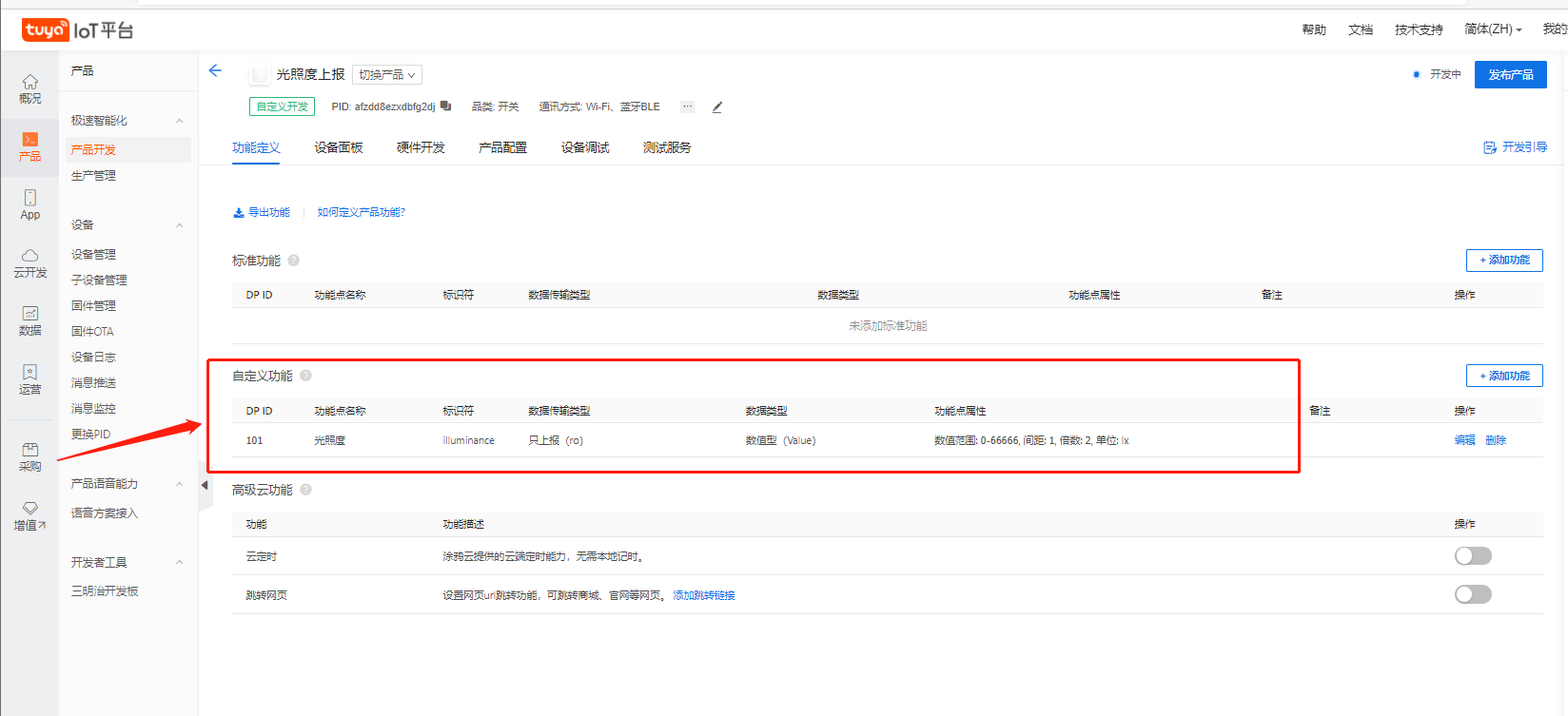Viewport: 1568px width, 716px height.
Task: Collapse the 设备 menu group
Action: point(180,225)
